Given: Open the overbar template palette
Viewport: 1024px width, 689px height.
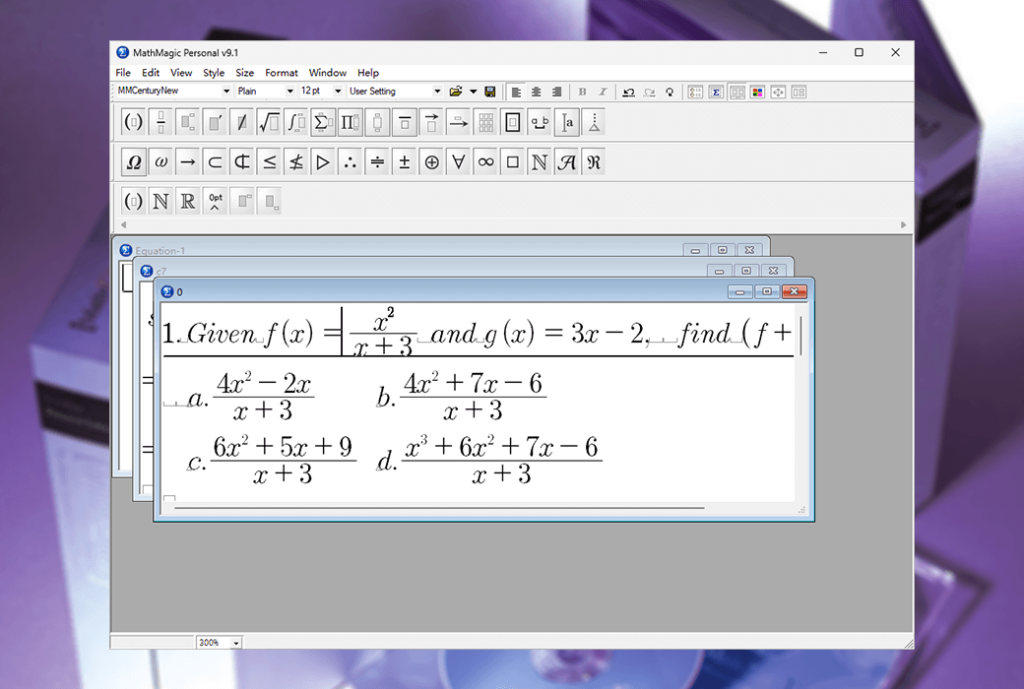Looking at the screenshot, I should click(404, 122).
